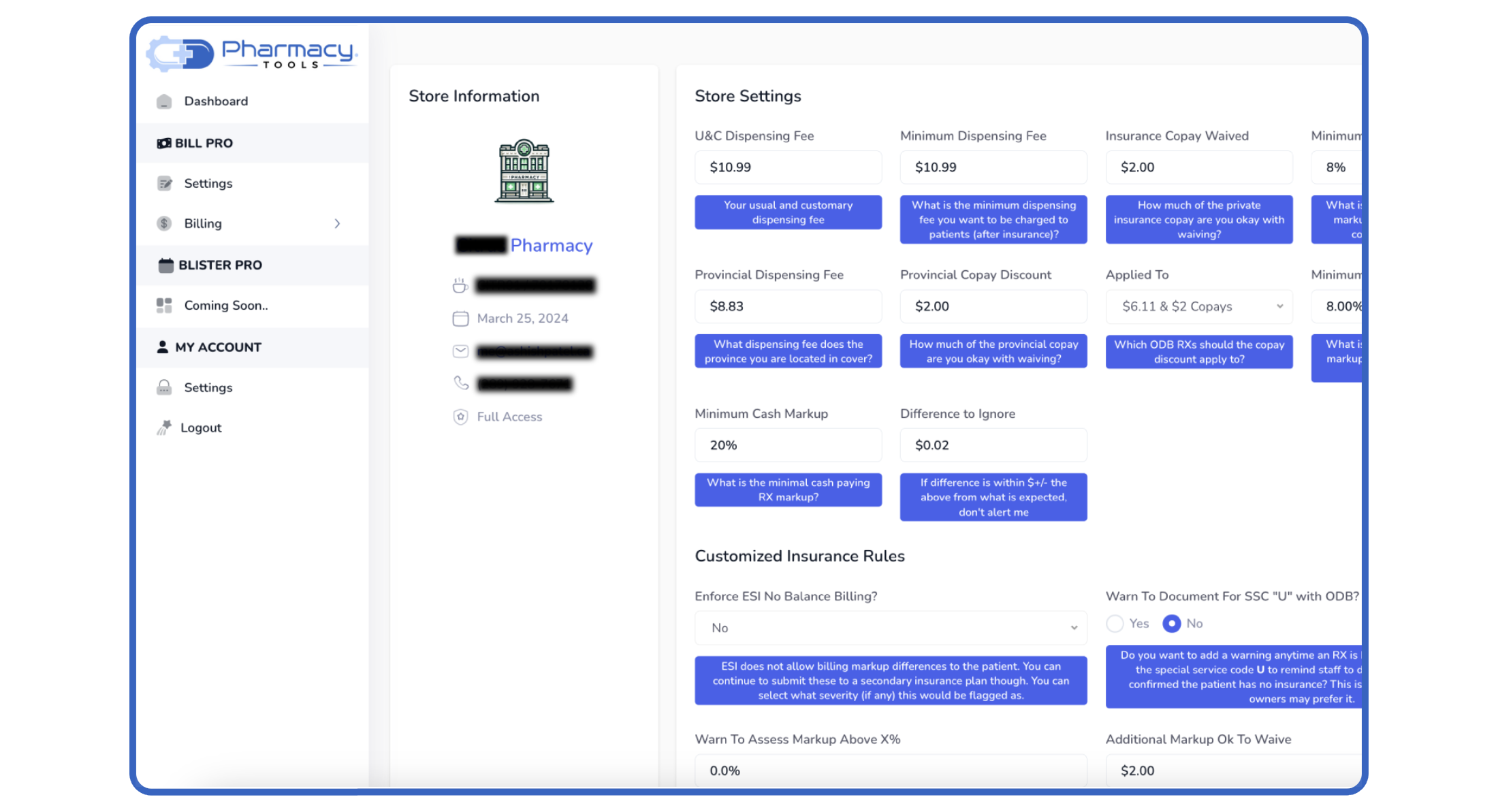The image size is (1498, 812).
Task: Click the My Account Settings lock icon
Action: coord(164,387)
